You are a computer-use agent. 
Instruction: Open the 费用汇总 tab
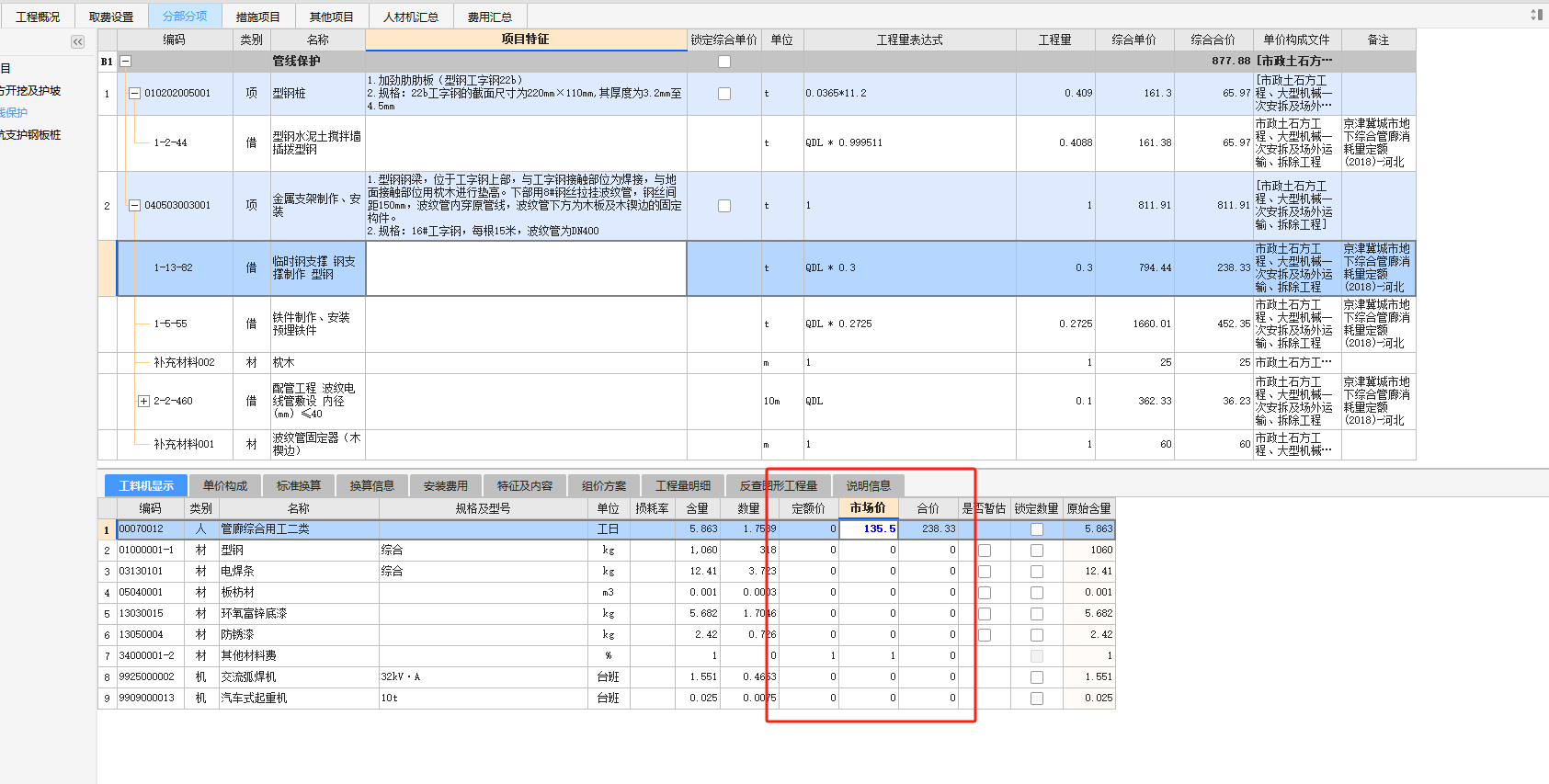click(x=490, y=17)
